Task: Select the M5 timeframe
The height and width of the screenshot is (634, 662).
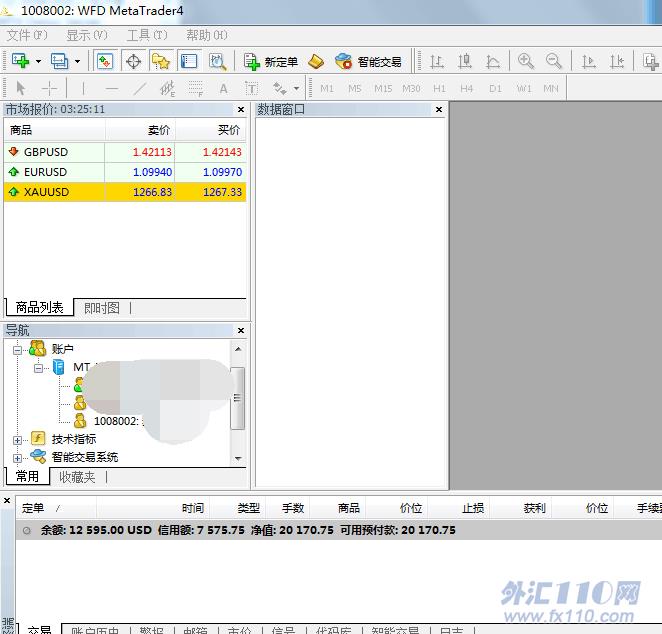Action: [x=355, y=89]
